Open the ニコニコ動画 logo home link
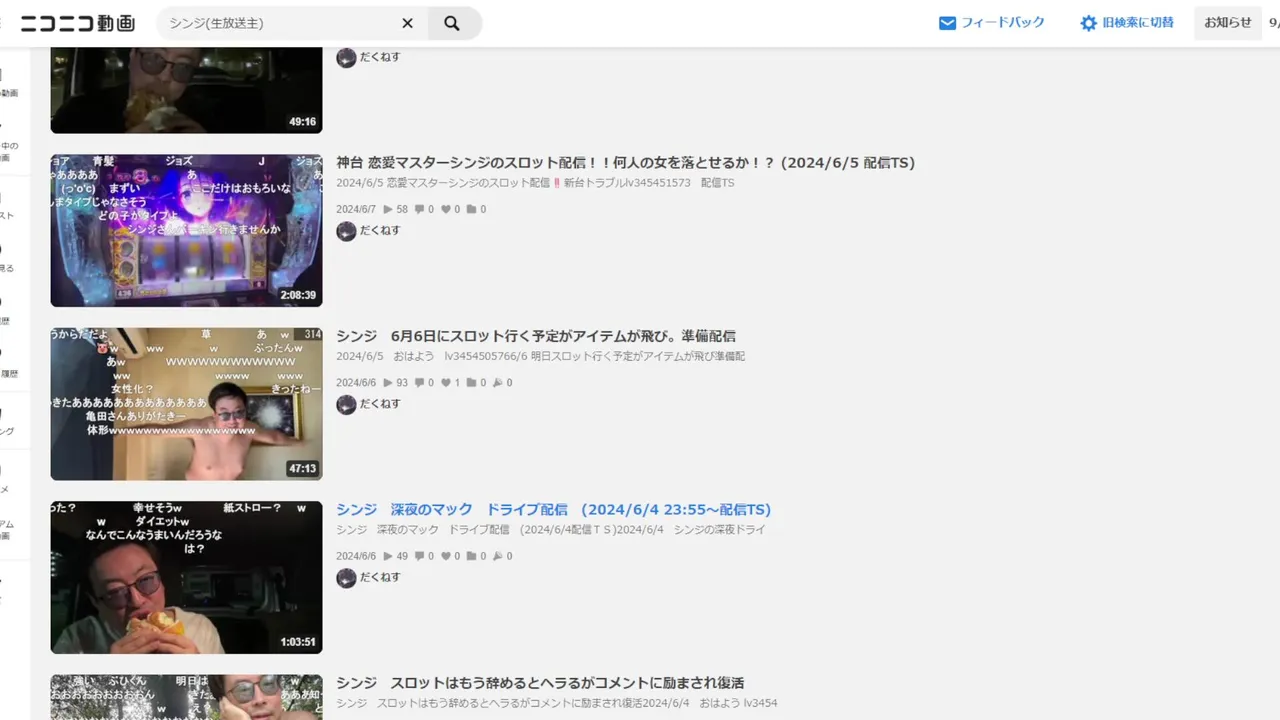 [78, 23]
